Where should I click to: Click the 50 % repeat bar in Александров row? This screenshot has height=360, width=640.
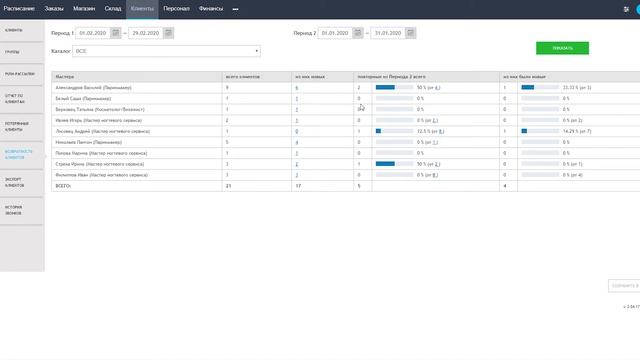(x=394, y=87)
